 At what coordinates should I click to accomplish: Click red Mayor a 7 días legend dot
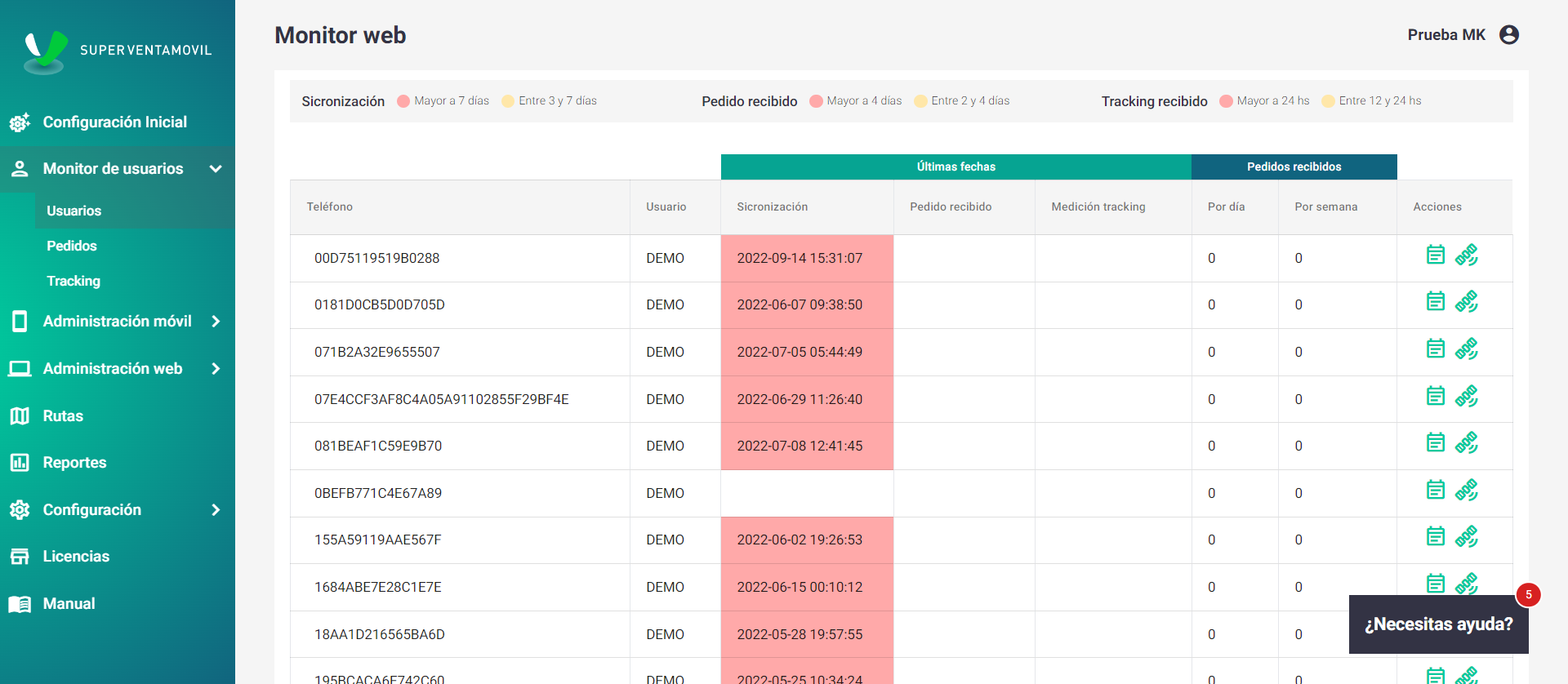(x=403, y=101)
